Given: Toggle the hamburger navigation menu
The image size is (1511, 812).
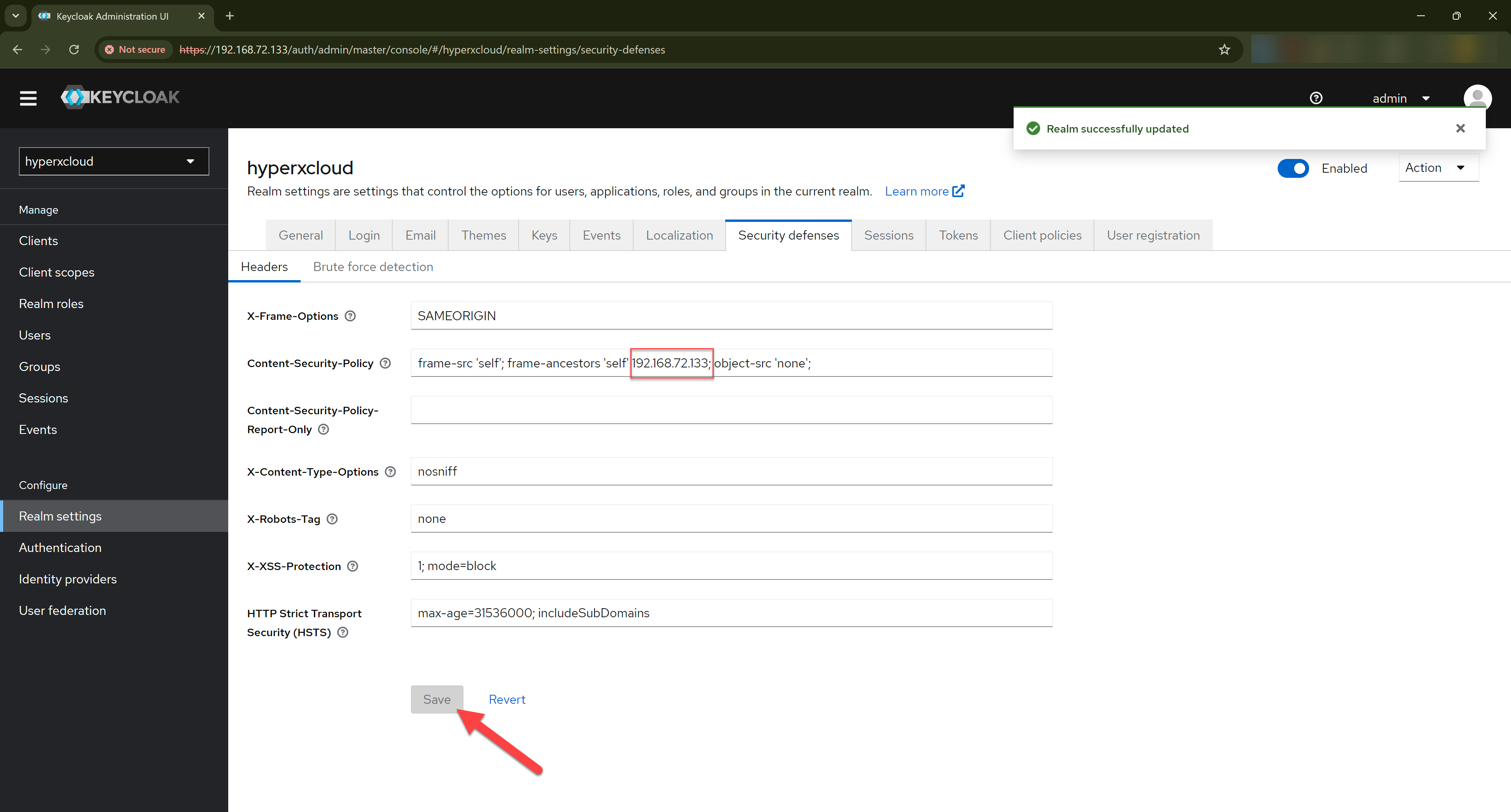Looking at the screenshot, I should (x=28, y=98).
